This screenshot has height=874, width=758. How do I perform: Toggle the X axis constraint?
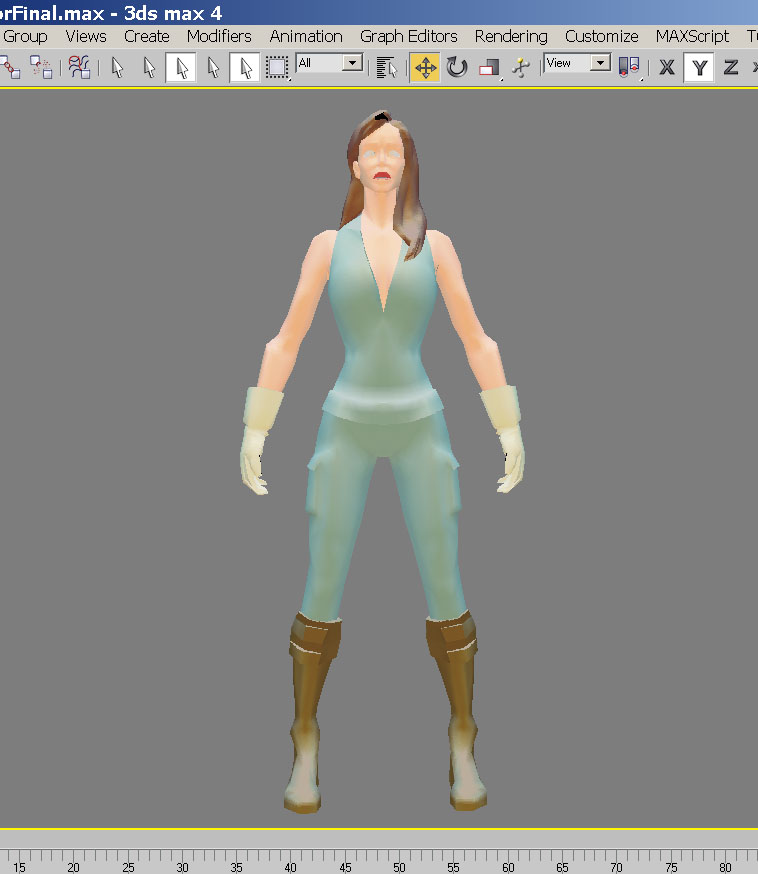click(x=667, y=67)
